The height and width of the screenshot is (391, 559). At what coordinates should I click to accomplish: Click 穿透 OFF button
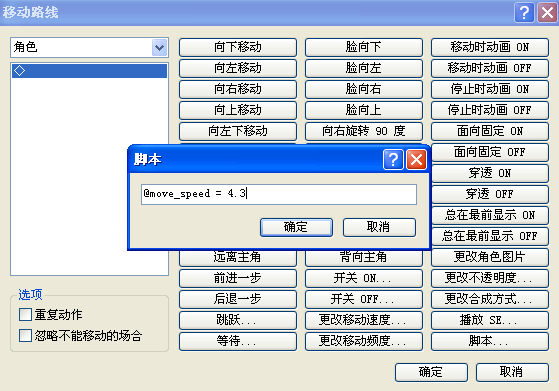pos(490,194)
